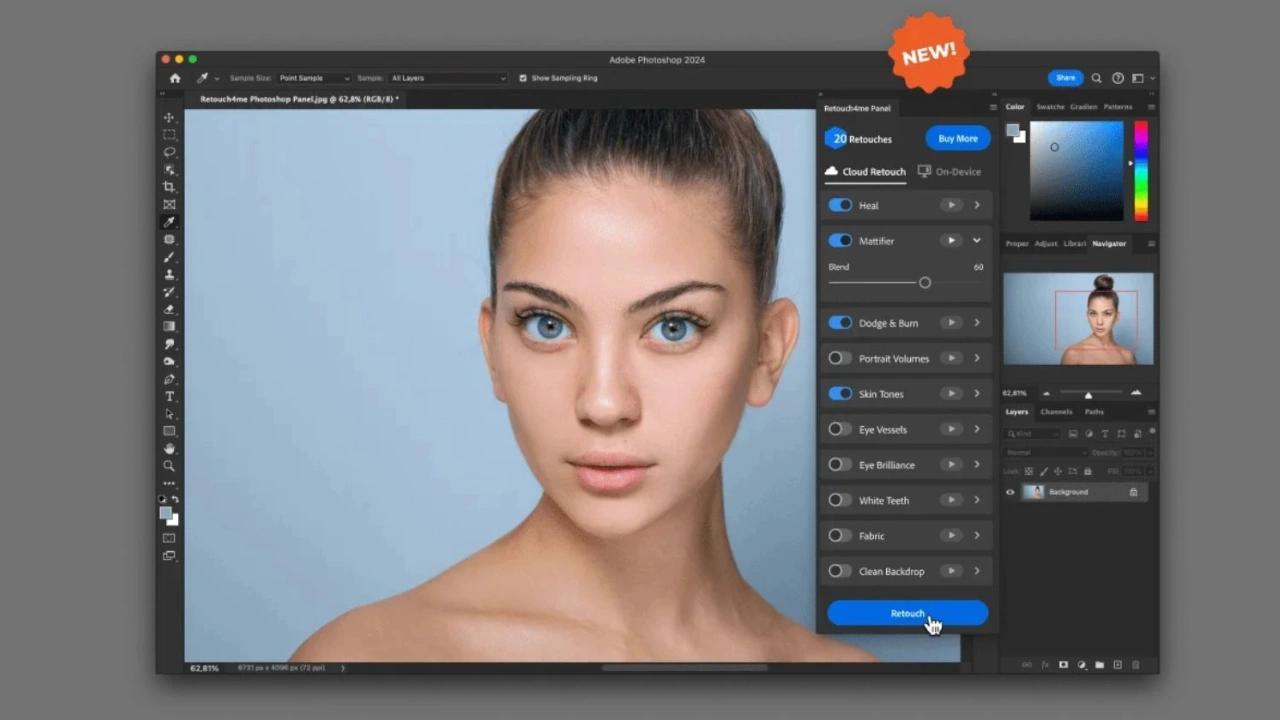This screenshot has height=720, width=1280.
Task: Click the Buy More button
Action: click(x=957, y=139)
